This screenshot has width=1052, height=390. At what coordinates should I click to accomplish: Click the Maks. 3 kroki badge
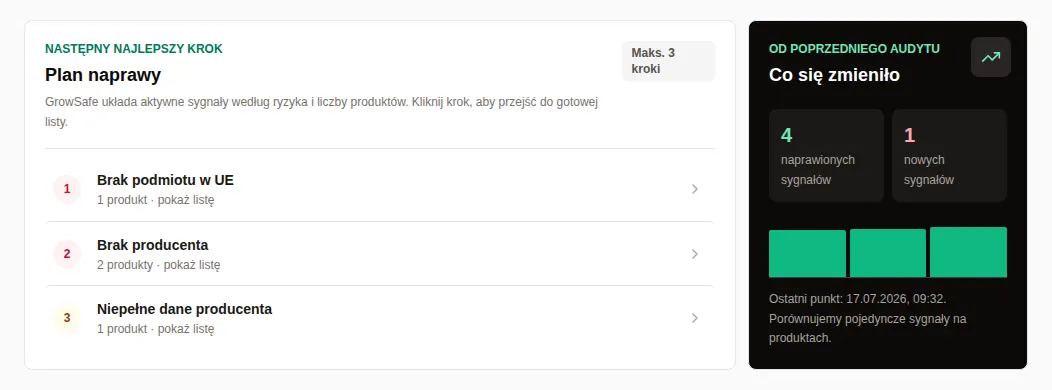tap(668, 61)
